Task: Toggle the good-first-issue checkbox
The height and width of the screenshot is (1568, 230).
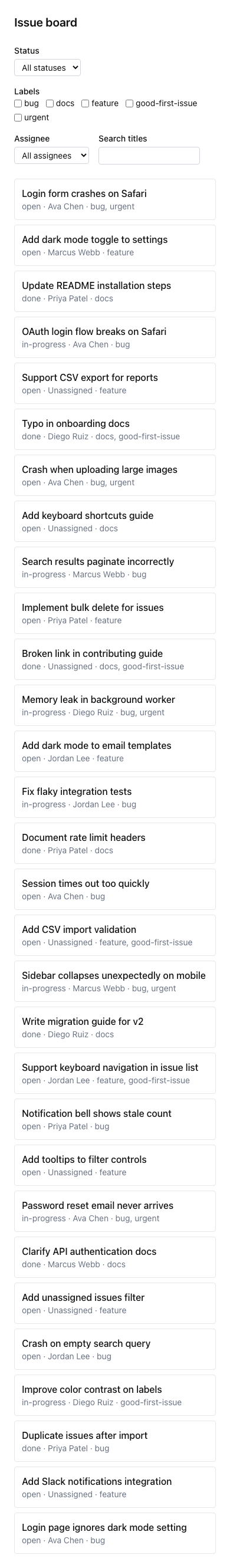Action: point(130,103)
